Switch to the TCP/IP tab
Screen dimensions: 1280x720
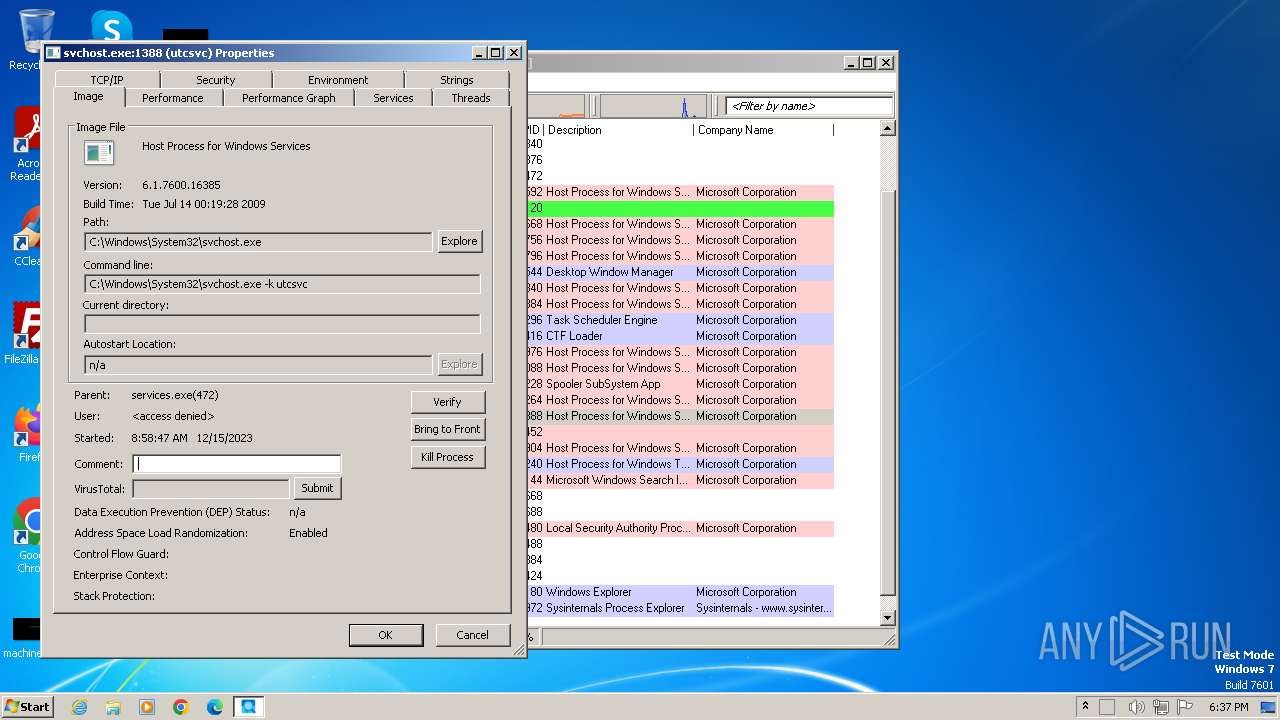(x=107, y=80)
